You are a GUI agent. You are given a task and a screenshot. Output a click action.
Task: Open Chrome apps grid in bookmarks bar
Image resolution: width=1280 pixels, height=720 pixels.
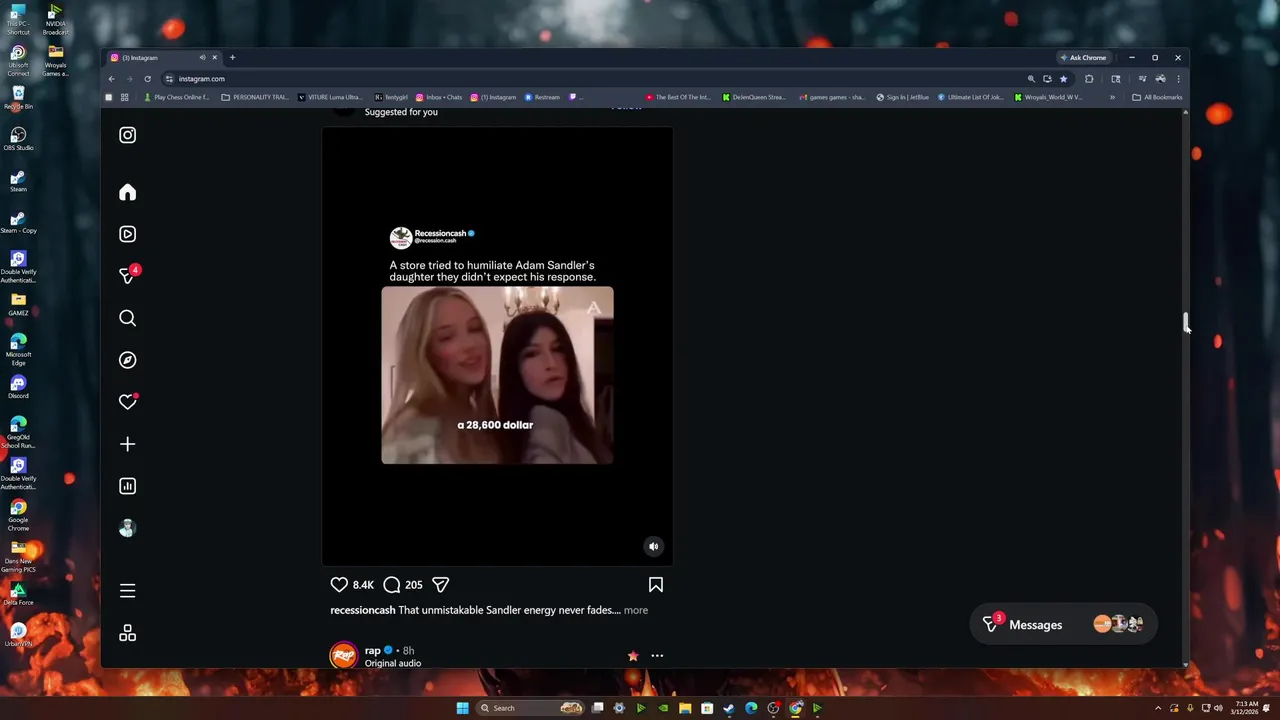pos(124,97)
